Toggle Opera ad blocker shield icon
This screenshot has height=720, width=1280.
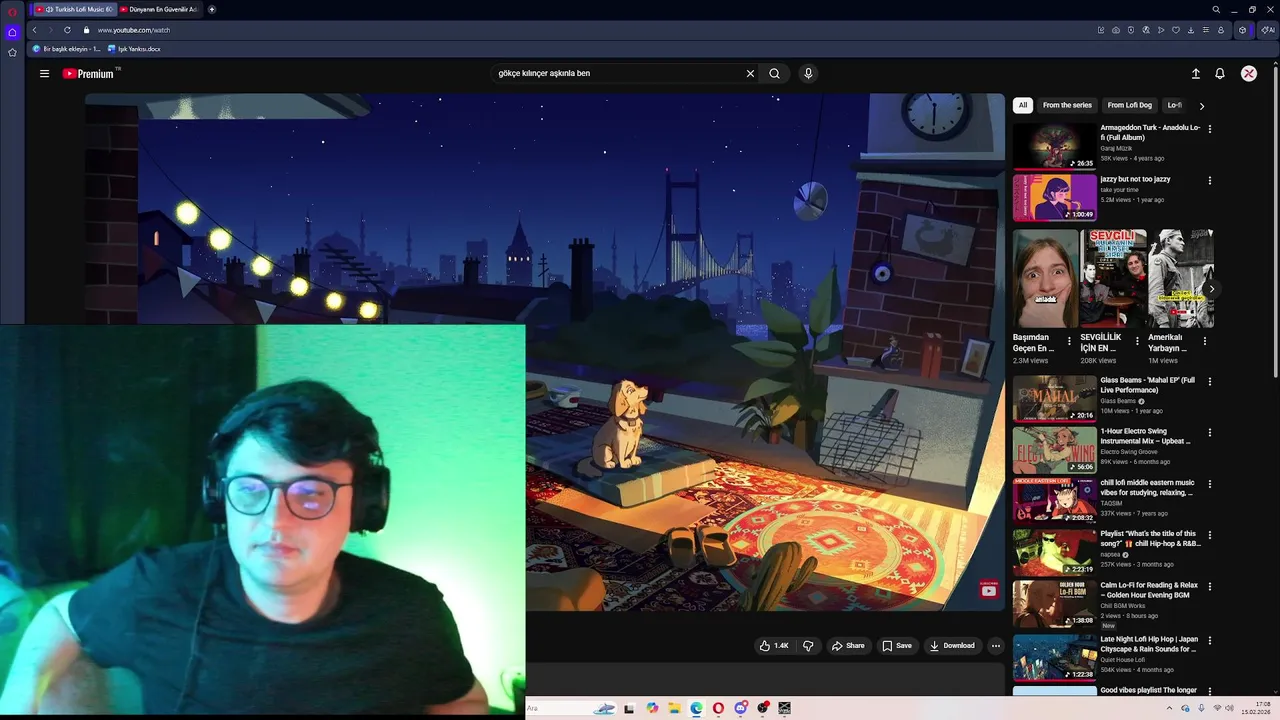pyautogui.click(x=1131, y=30)
